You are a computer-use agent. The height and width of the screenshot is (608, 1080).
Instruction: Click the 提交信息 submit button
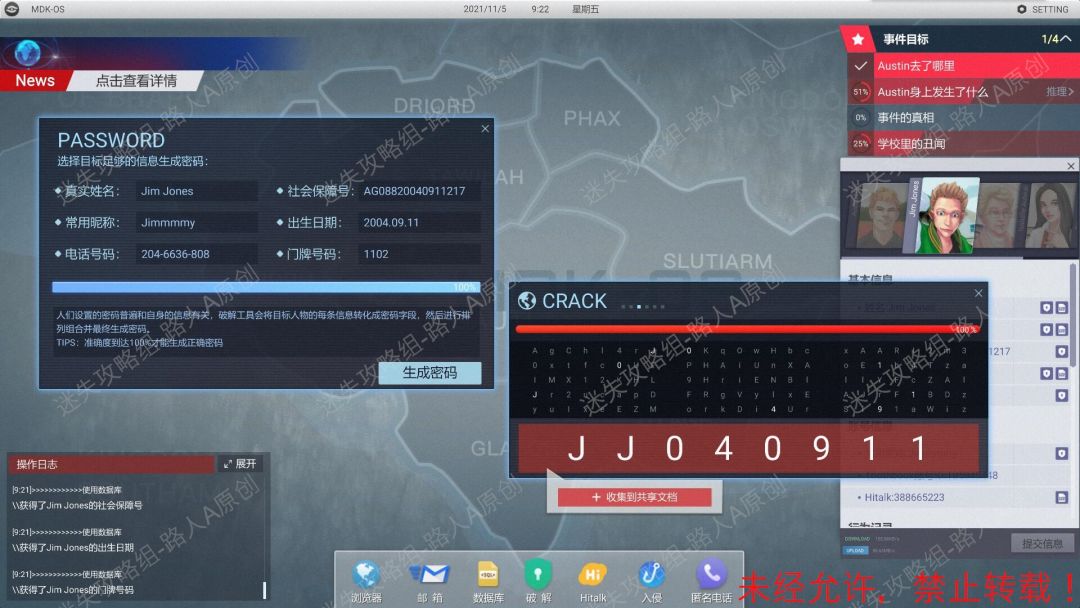(1042, 543)
